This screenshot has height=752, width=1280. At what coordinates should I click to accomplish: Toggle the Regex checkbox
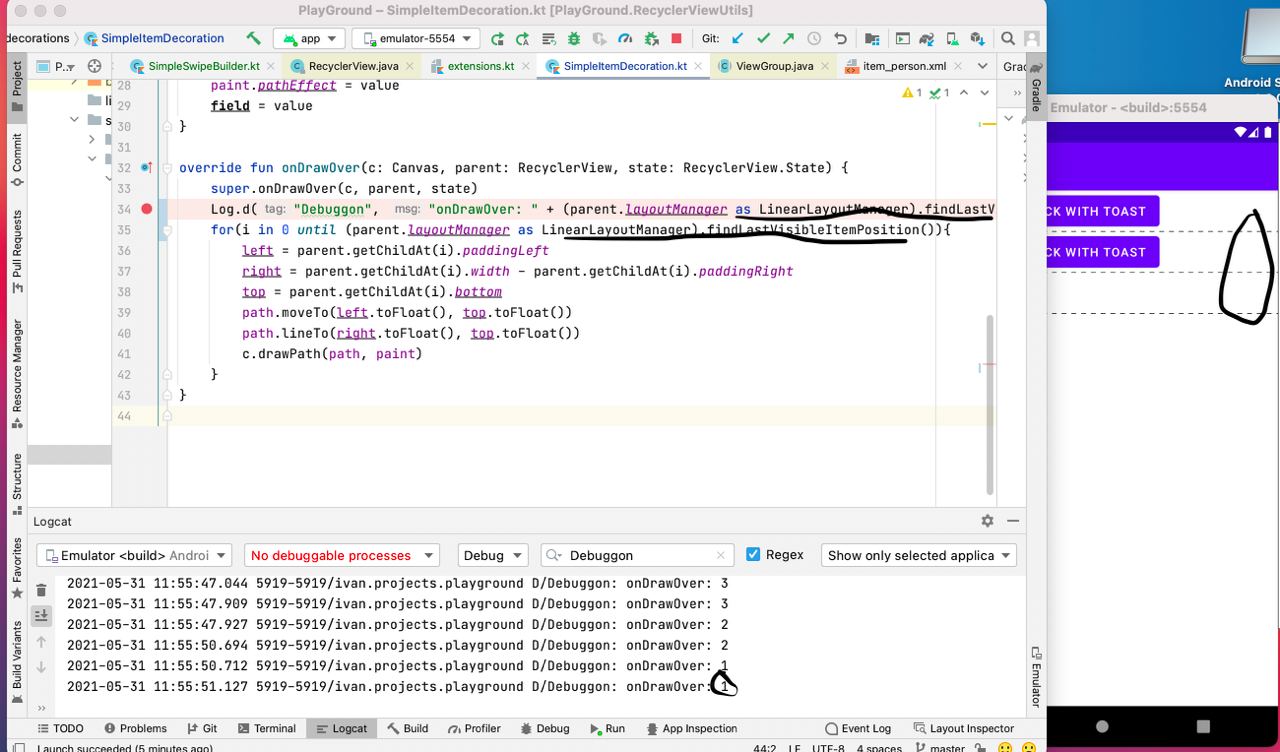pos(754,554)
